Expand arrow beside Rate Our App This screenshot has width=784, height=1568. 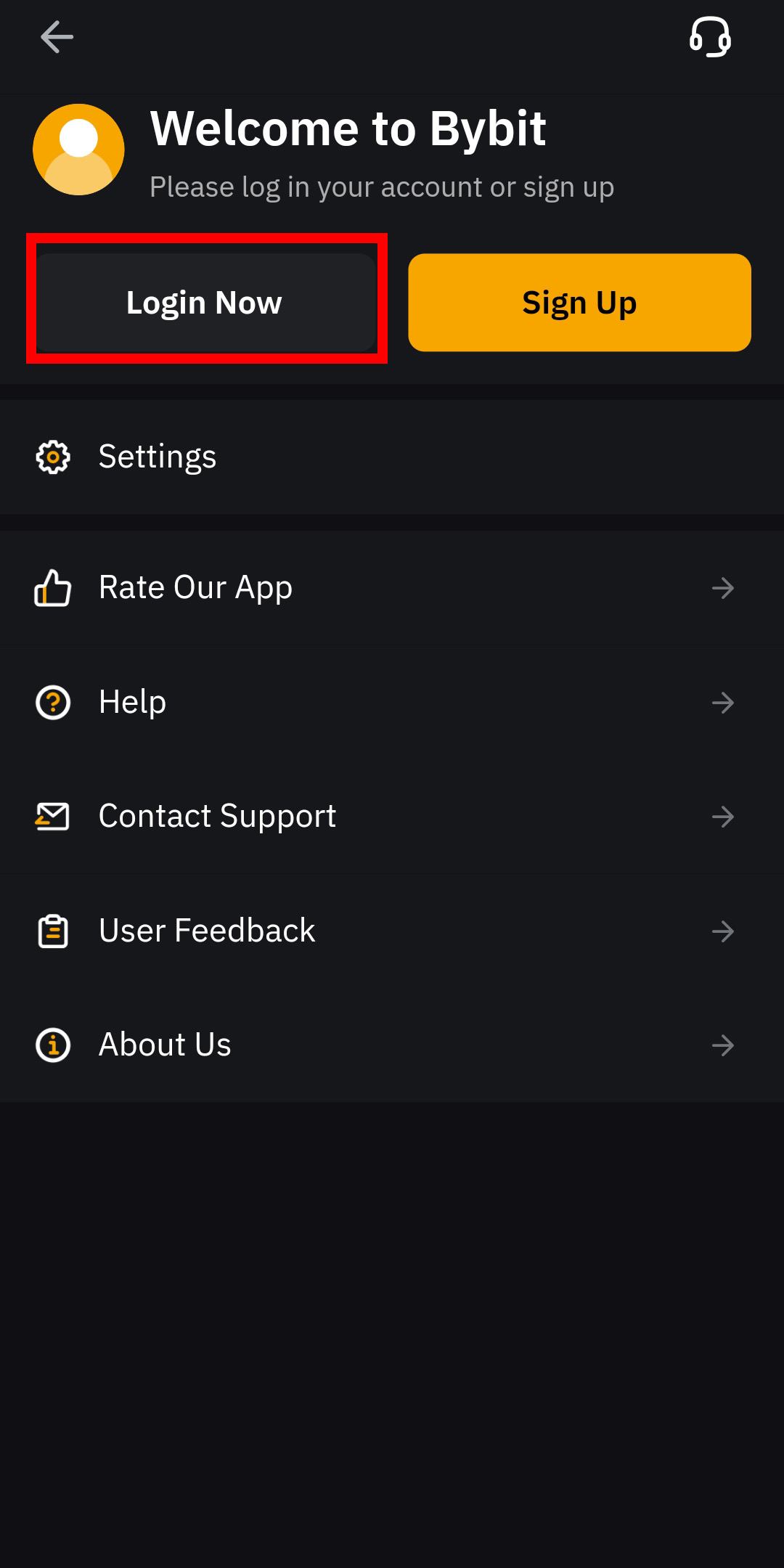pos(723,588)
